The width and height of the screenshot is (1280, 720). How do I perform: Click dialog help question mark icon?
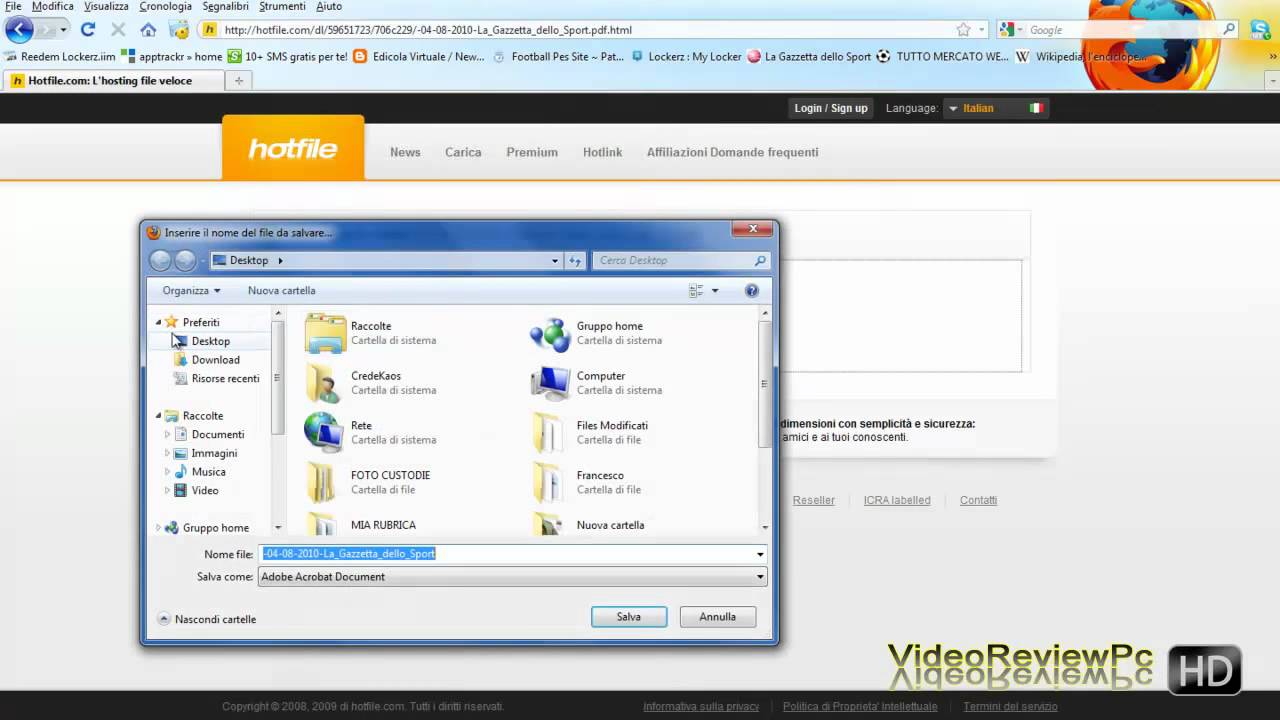click(x=752, y=290)
